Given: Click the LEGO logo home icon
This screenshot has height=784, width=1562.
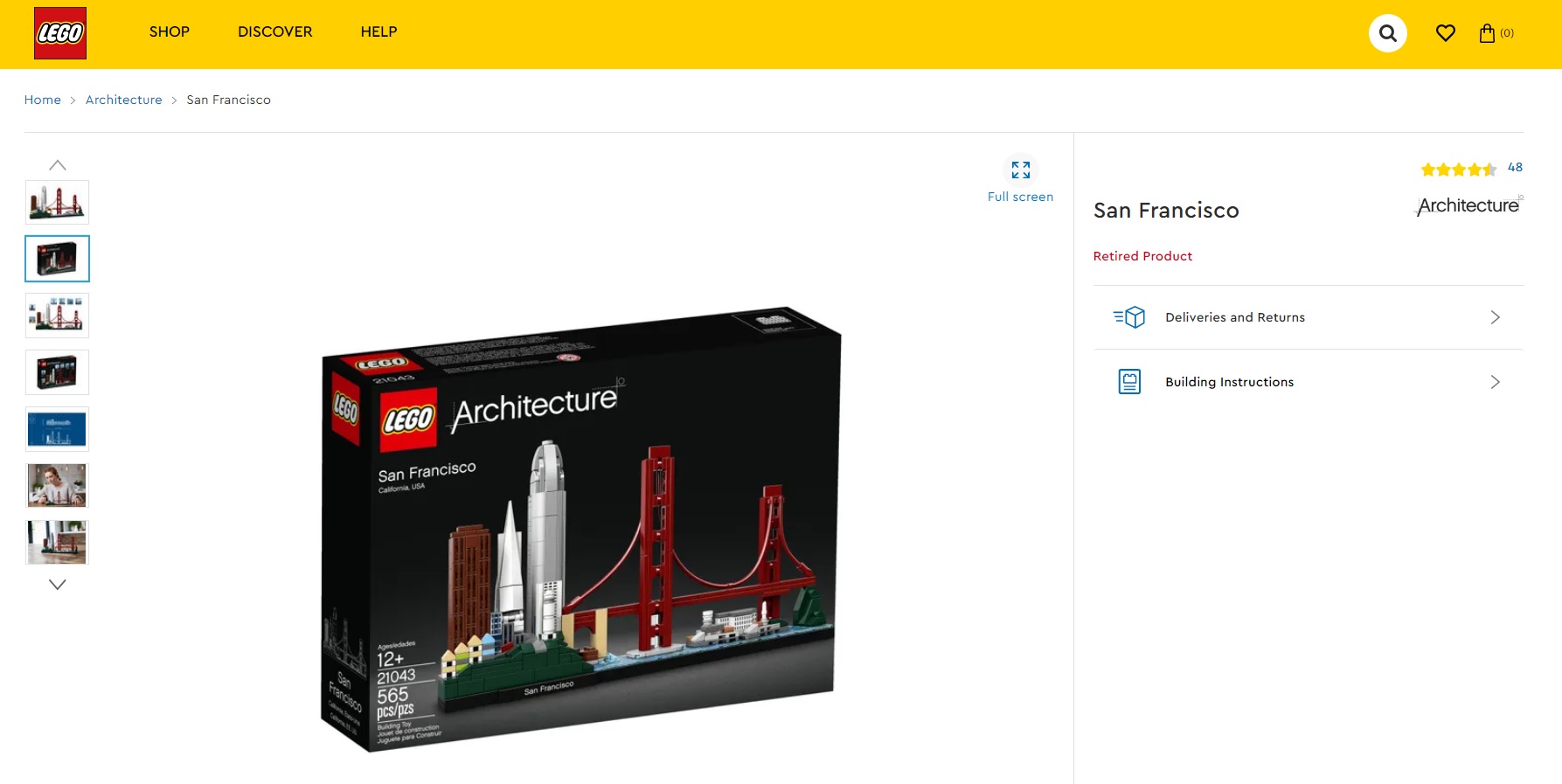Looking at the screenshot, I should click(x=60, y=33).
